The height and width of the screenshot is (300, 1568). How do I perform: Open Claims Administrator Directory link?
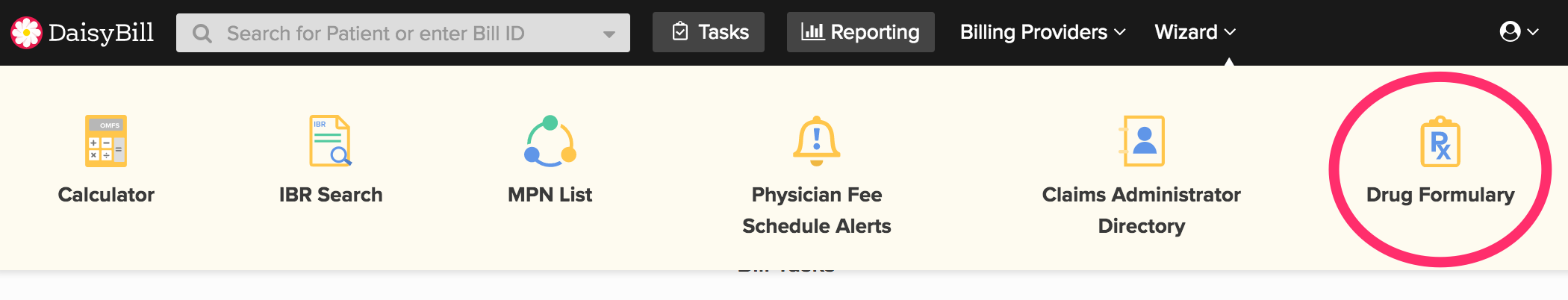[1142, 210]
